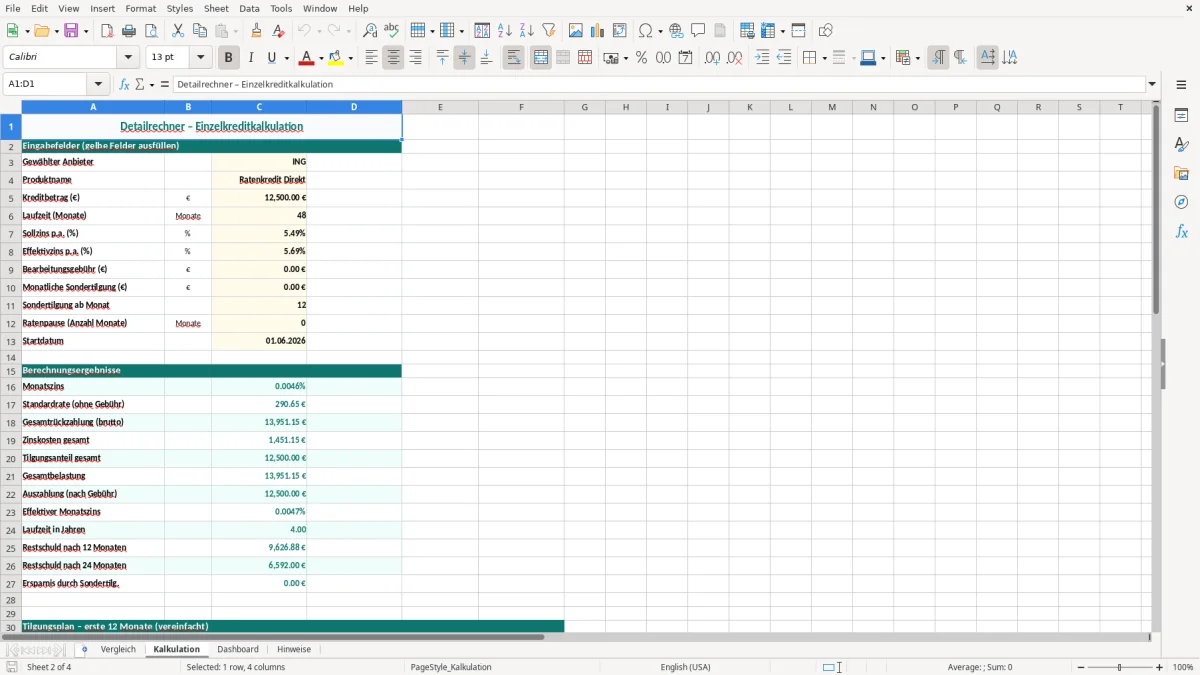Click the Format as Date icon
The height and width of the screenshot is (675, 1200).
686,58
